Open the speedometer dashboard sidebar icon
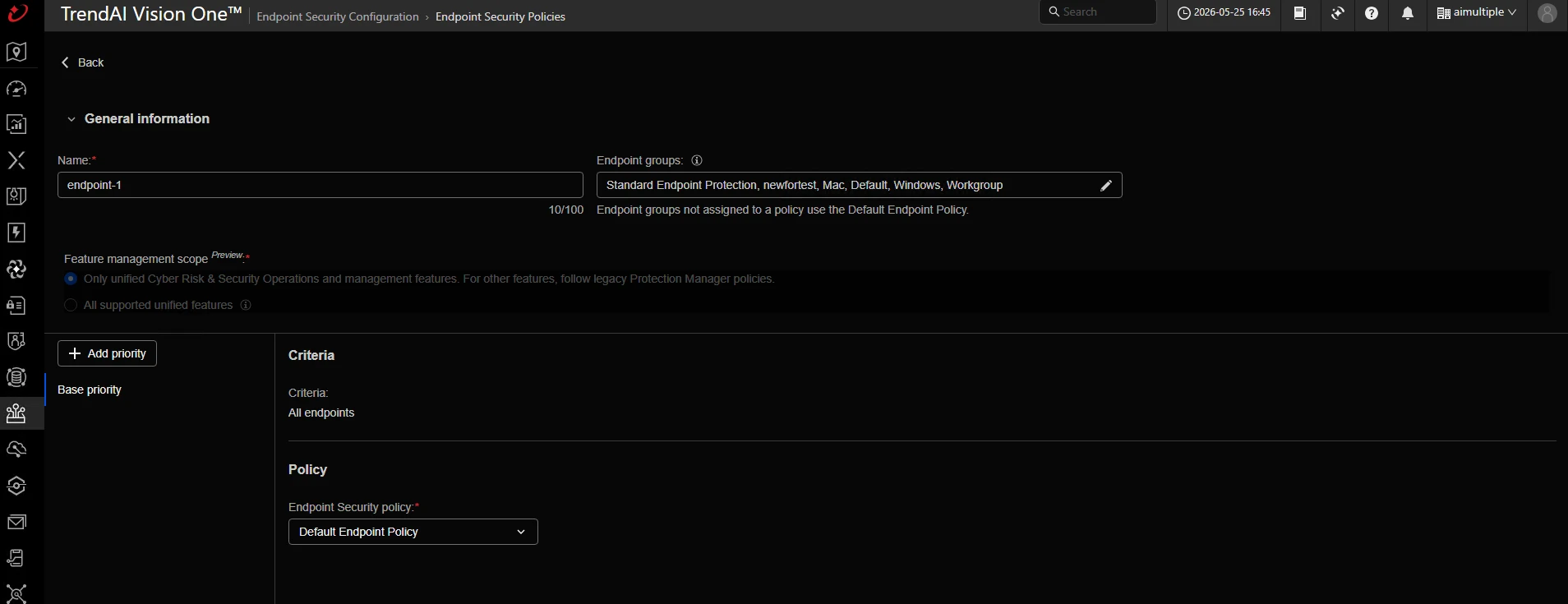Screen dimensions: 1568x604 tap(16, 88)
